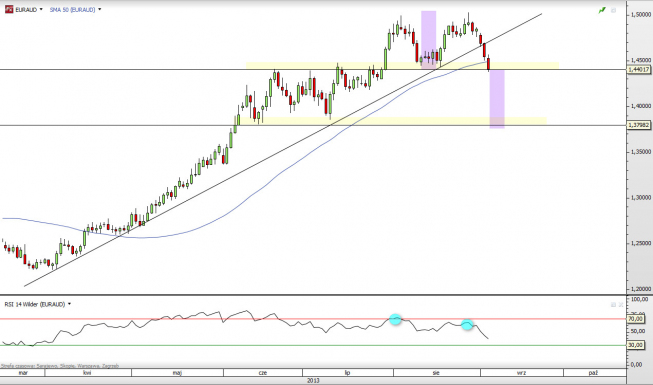Click the 'wrz' month on time axis

click(521, 372)
